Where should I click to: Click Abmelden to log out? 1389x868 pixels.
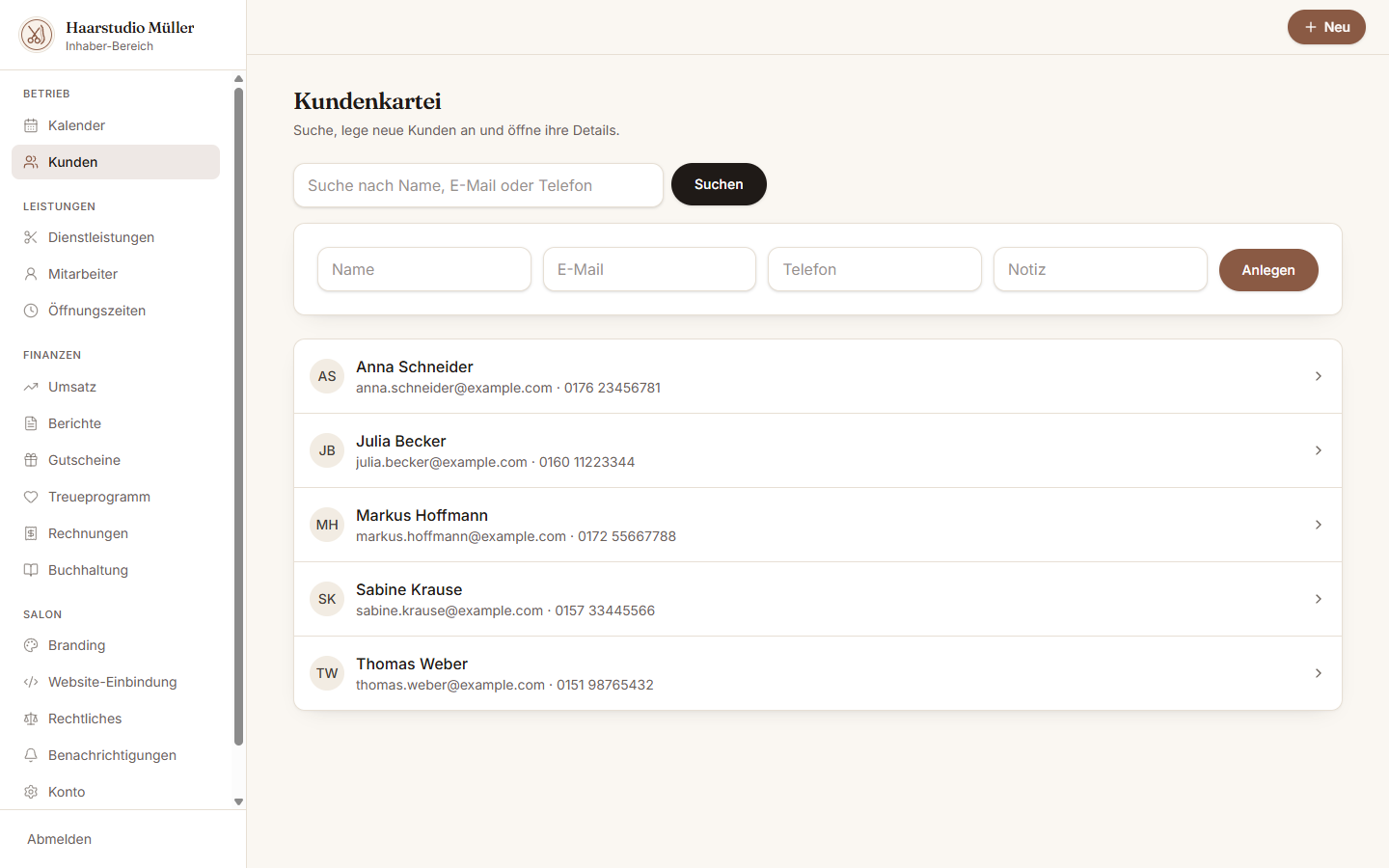(x=60, y=839)
